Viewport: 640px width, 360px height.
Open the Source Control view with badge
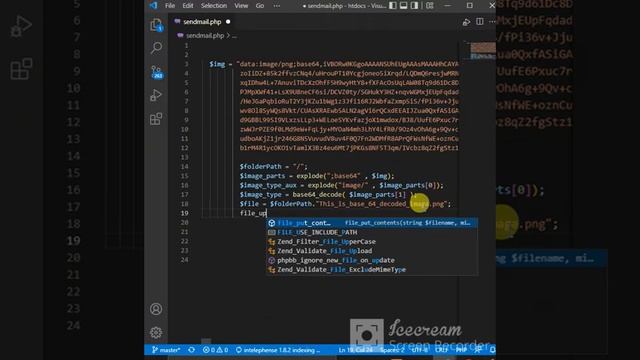(156, 72)
